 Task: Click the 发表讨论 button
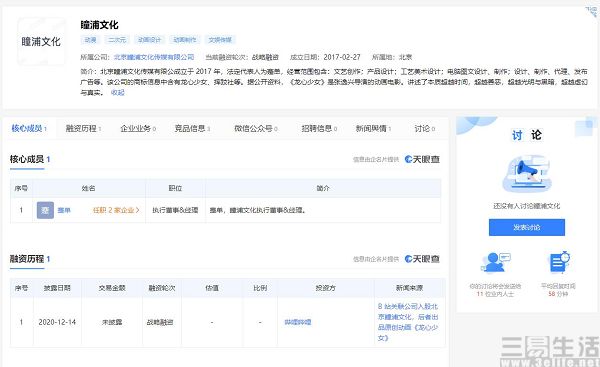coord(527,227)
